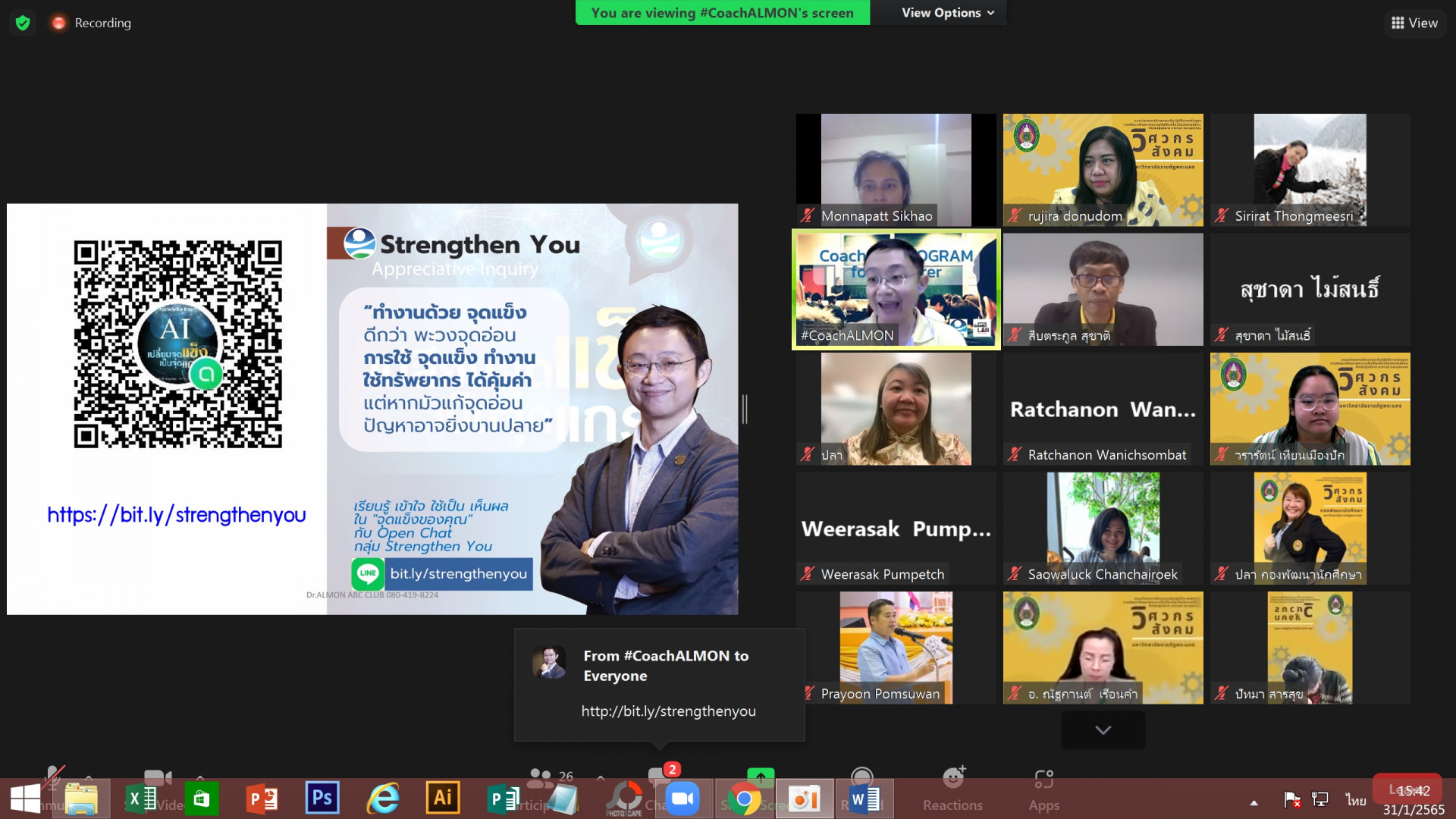Select อ. ณัฐกานต์ เรือนคำ video tile
This screenshot has height=819, width=1456.
(x=1103, y=648)
